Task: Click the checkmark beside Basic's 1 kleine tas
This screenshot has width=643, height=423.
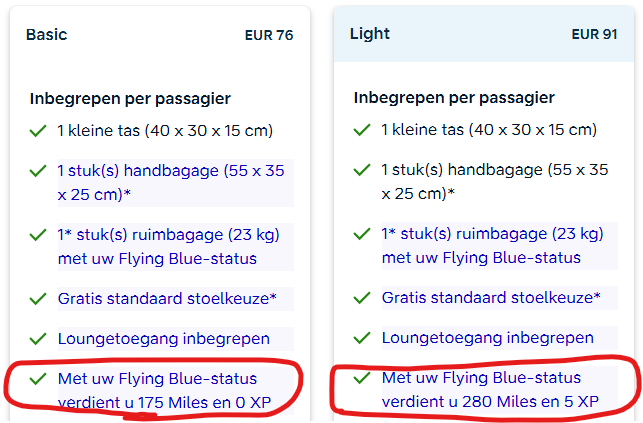Action: coord(39,130)
